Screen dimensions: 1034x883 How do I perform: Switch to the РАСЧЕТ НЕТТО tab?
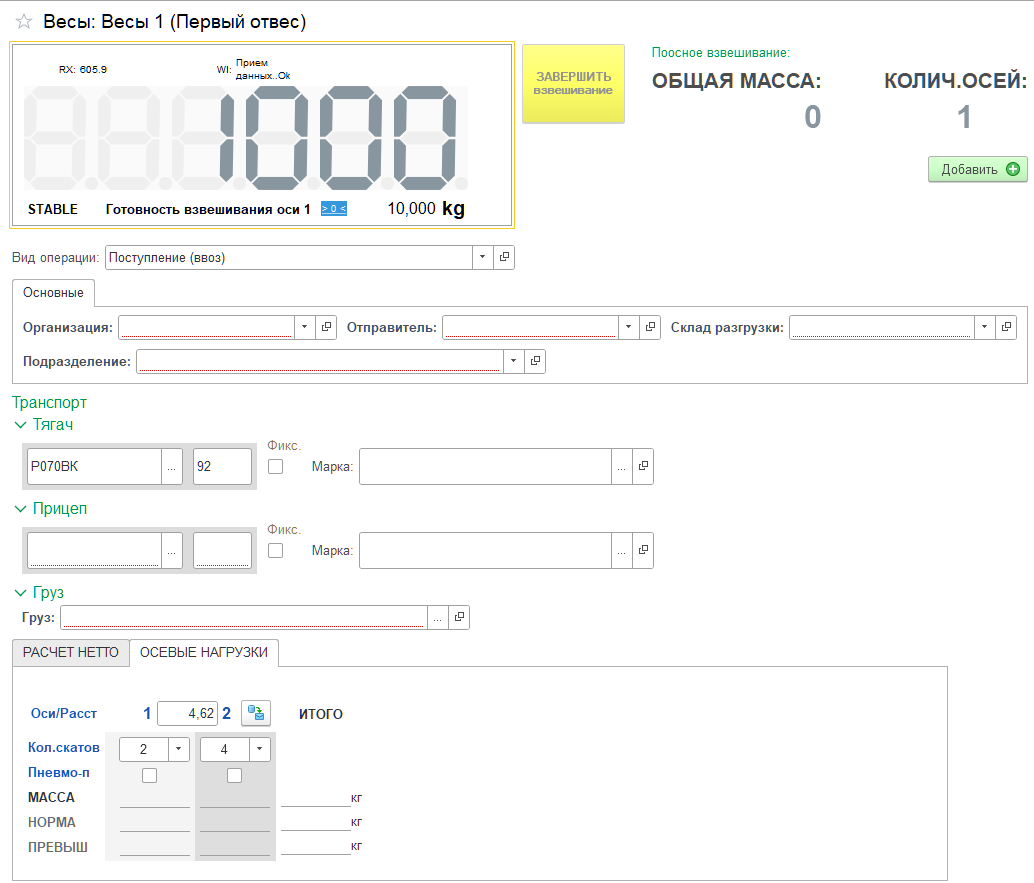coord(71,653)
